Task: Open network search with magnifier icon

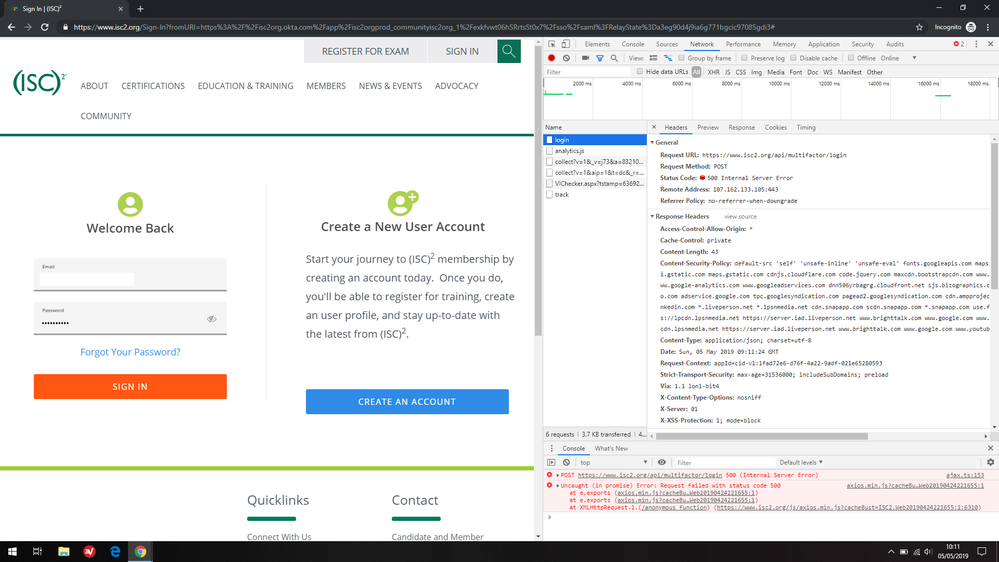Action: coord(614,58)
